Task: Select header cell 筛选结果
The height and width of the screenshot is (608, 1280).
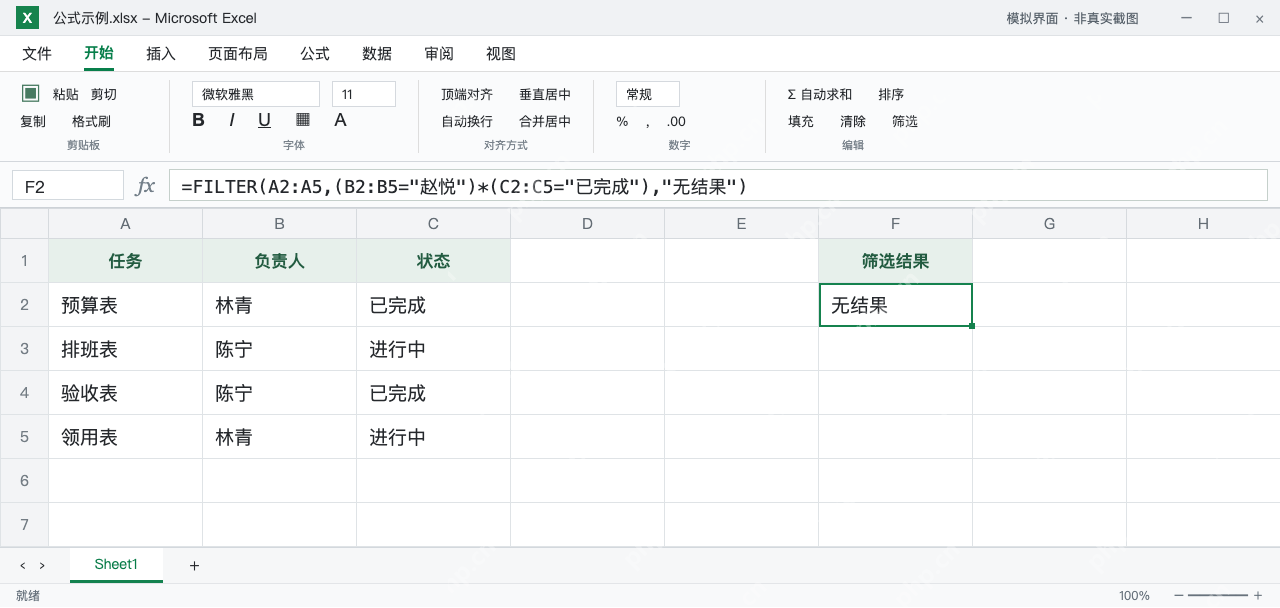Action: (x=896, y=261)
